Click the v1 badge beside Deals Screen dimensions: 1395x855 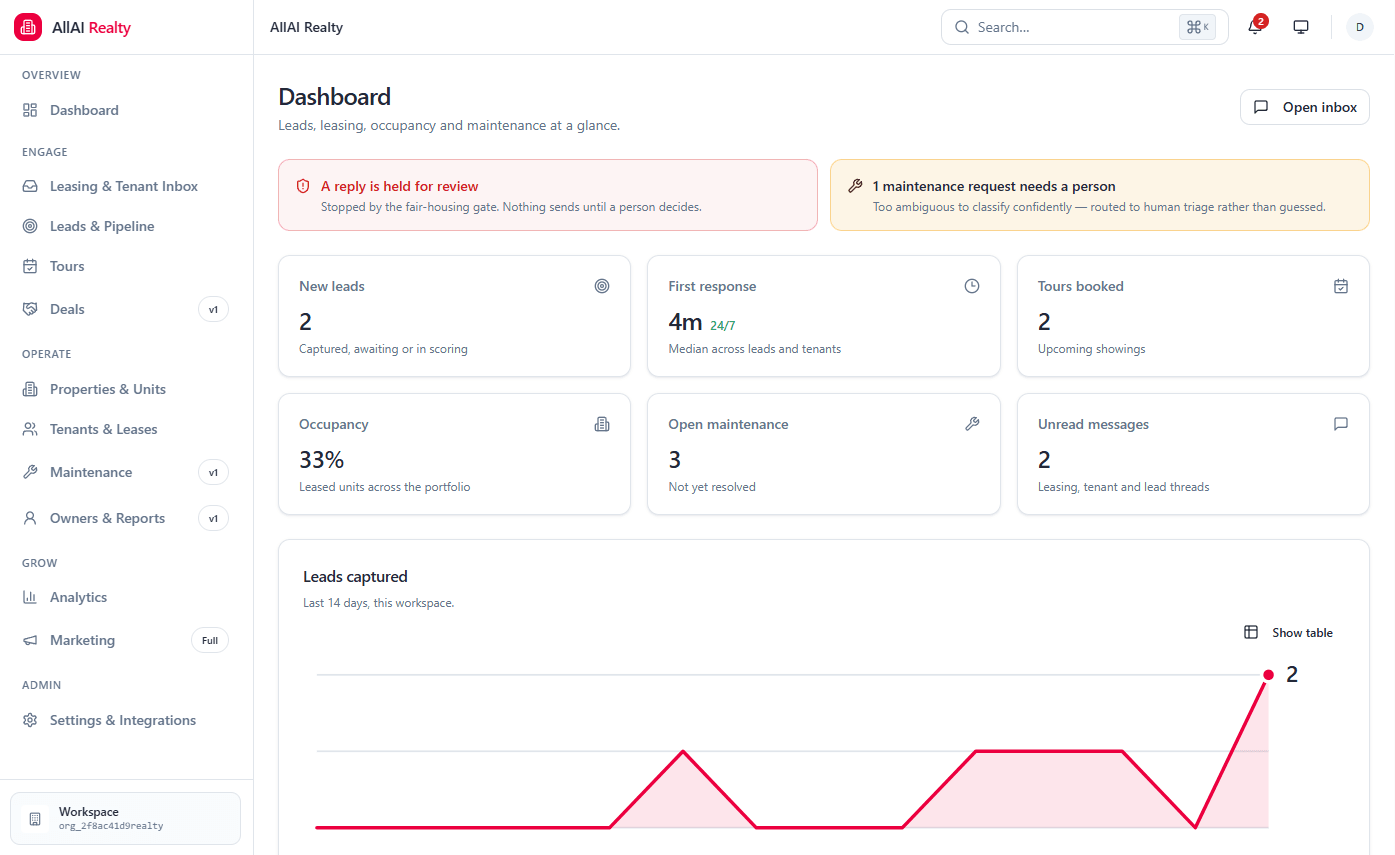tap(213, 309)
